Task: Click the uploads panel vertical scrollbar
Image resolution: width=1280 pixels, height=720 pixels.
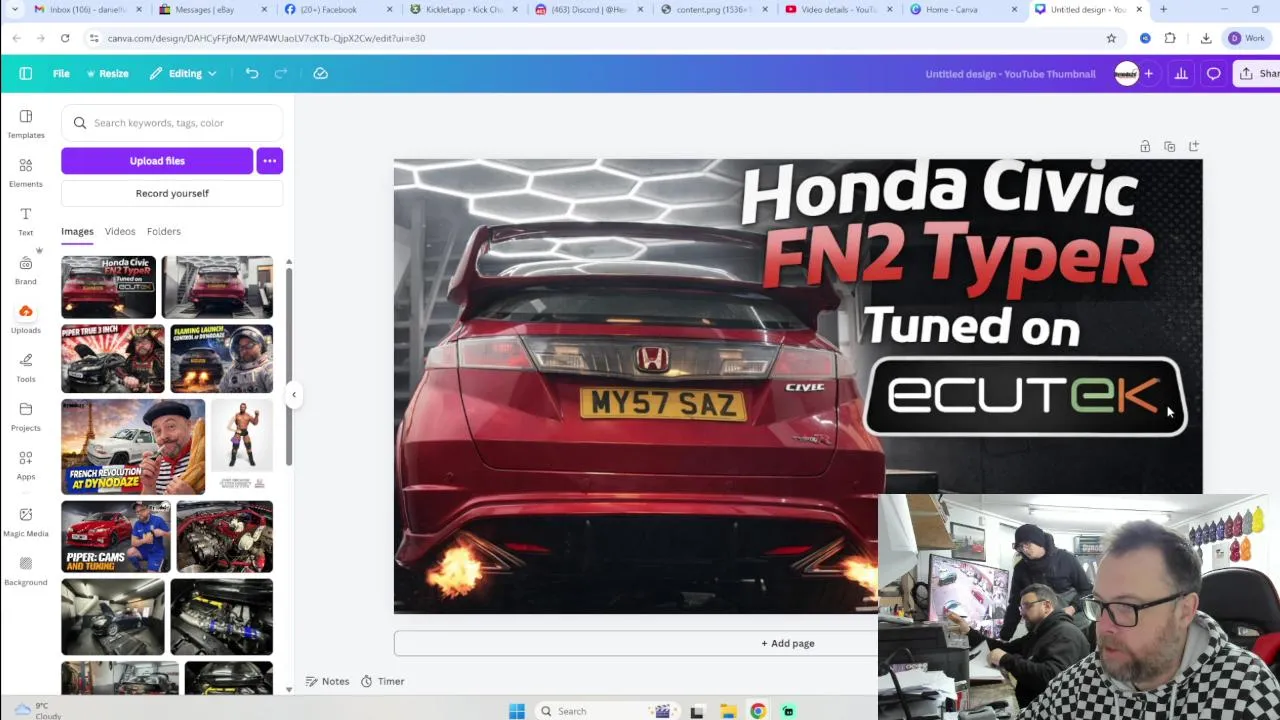Action: [x=289, y=365]
